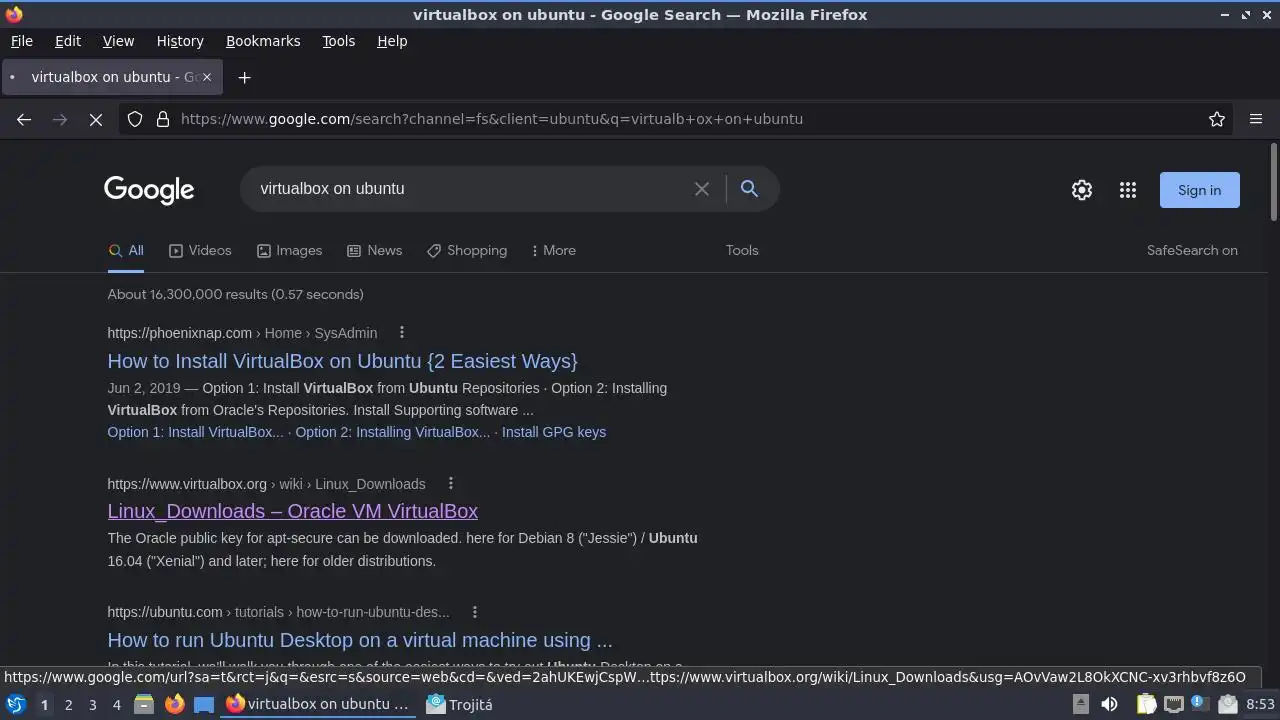Image resolution: width=1280 pixels, height=720 pixels.
Task: Switch to Shopping results
Action: click(467, 250)
